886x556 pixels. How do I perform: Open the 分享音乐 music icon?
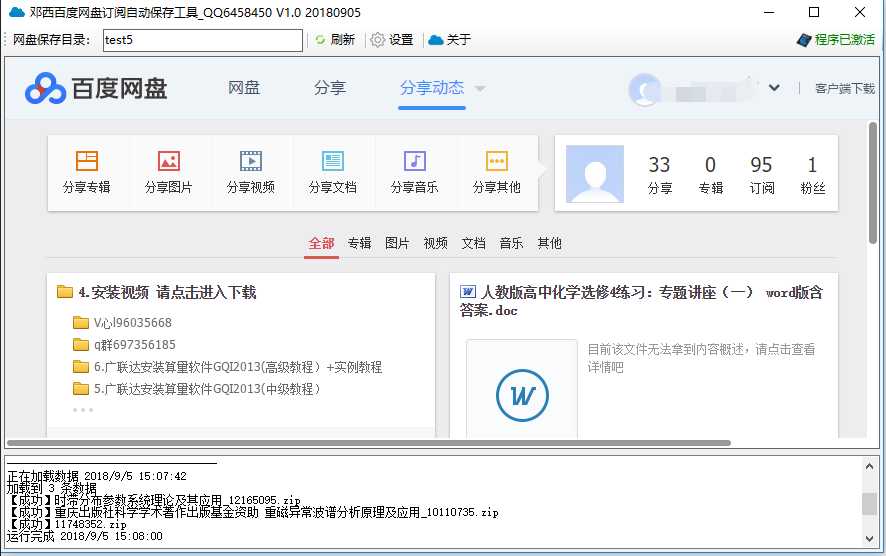(x=414, y=161)
